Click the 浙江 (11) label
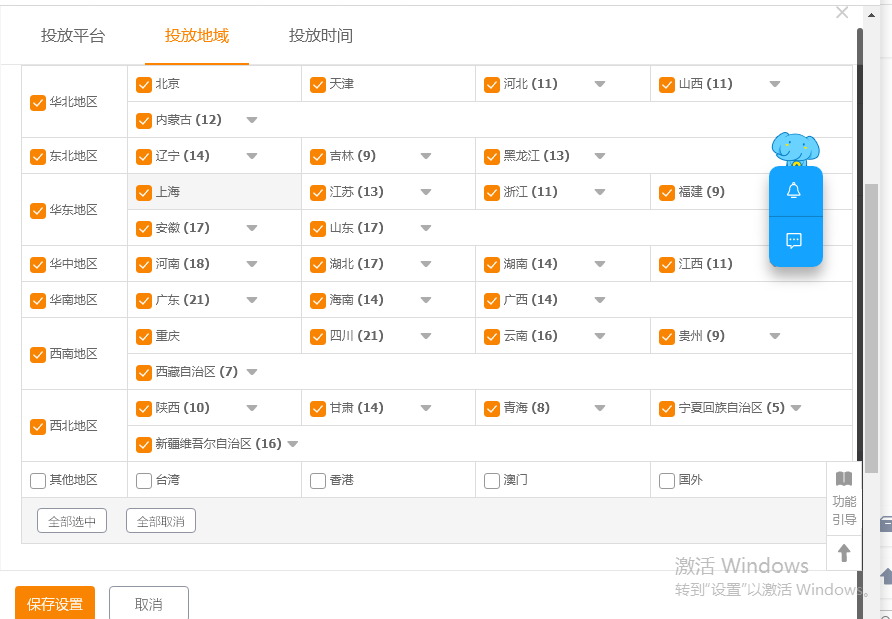 click(x=530, y=192)
